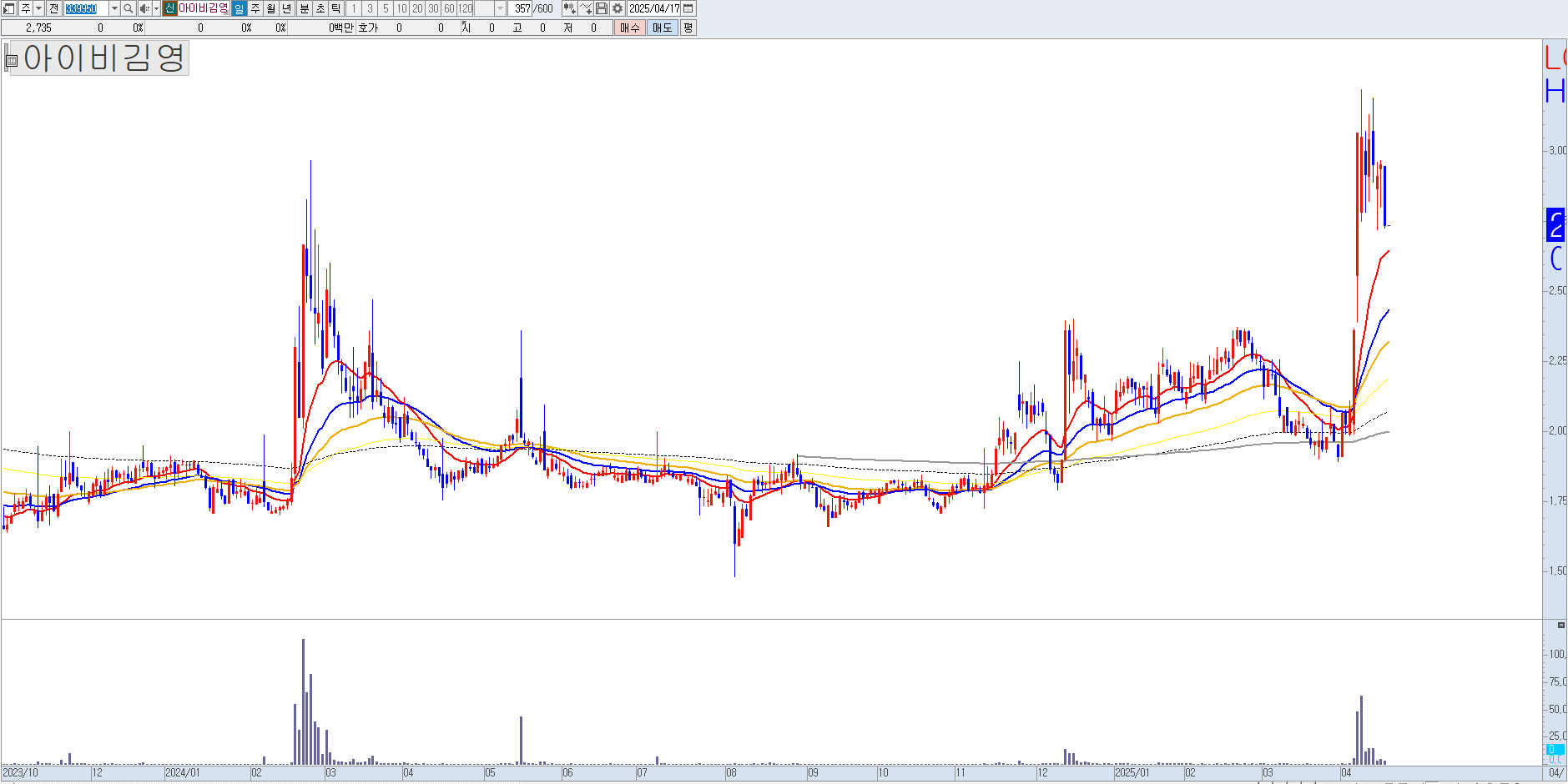Click the candle count field 357

521,8
